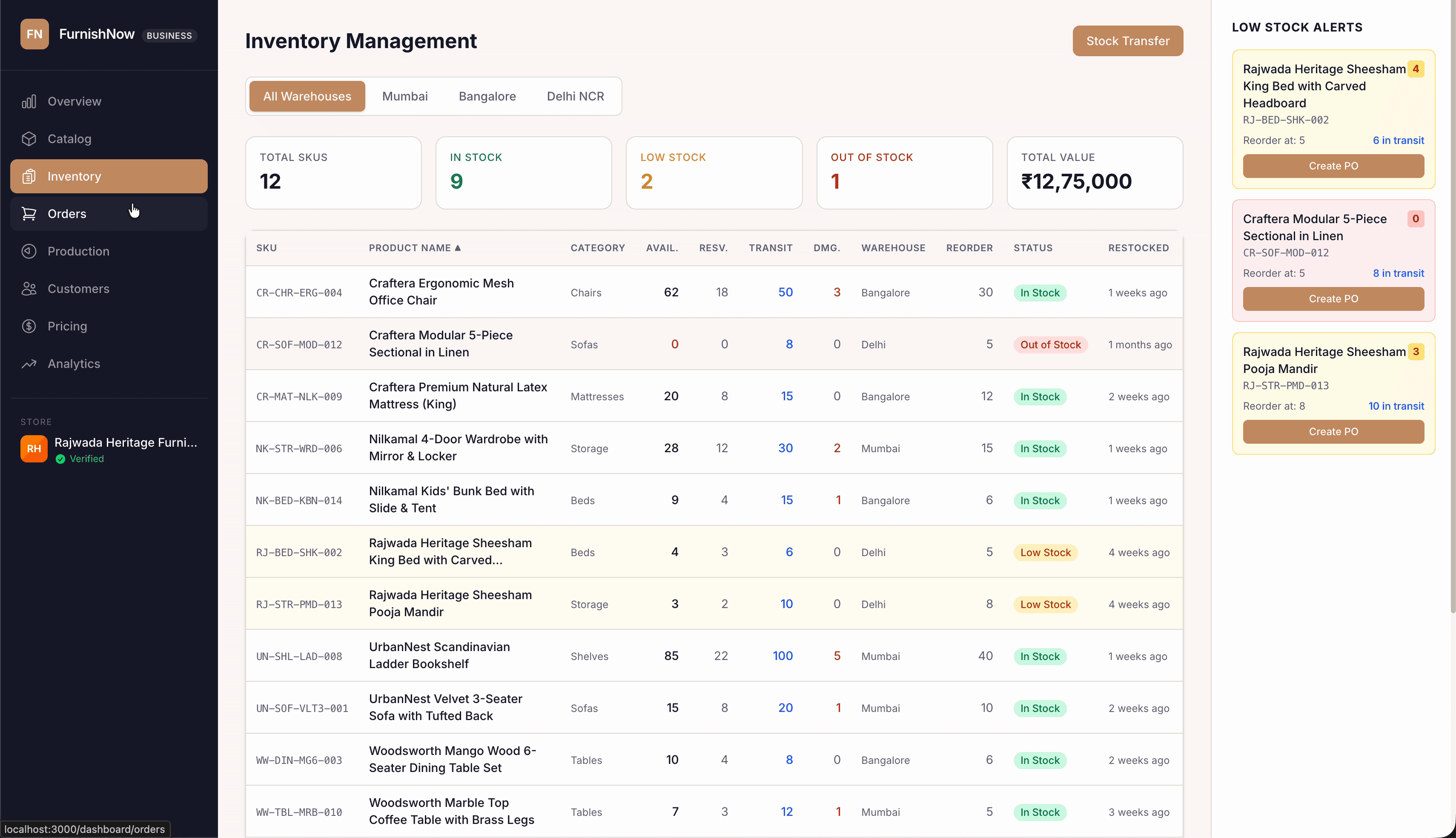Screen dimensions: 1456x838
Task: Select the Production clock icon
Action: point(29,251)
